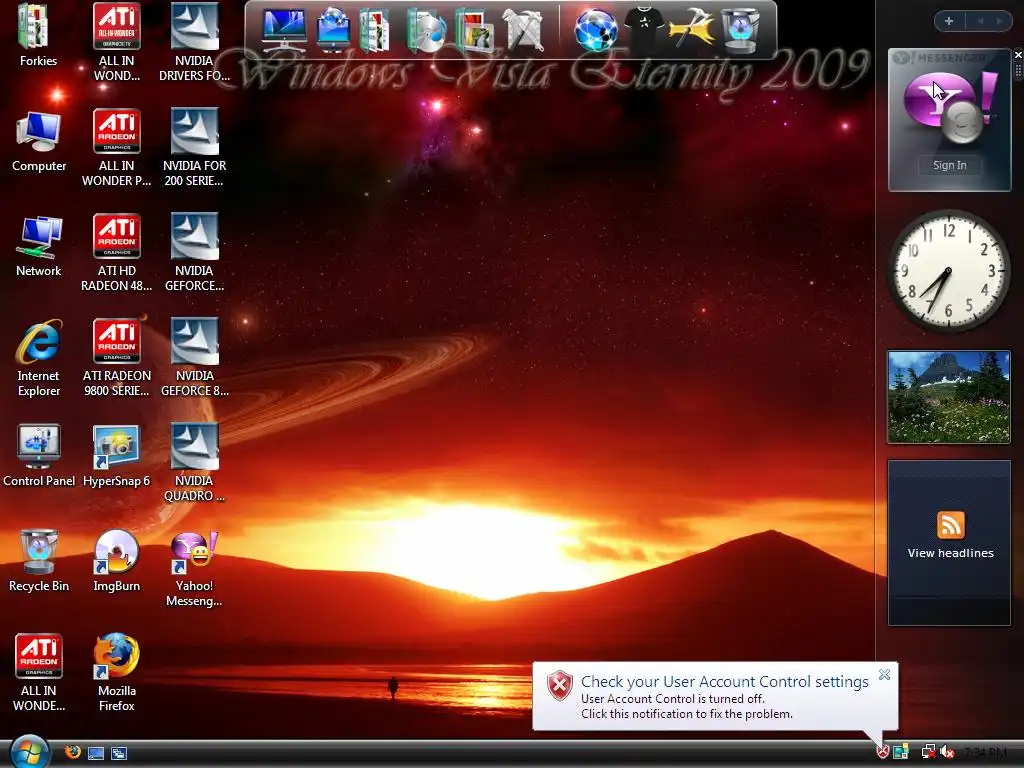Image resolution: width=1024 pixels, height=768 pixels.
Task: Launch Yahoo! Messenger desktop shortcut
Action: pos(194,568)
